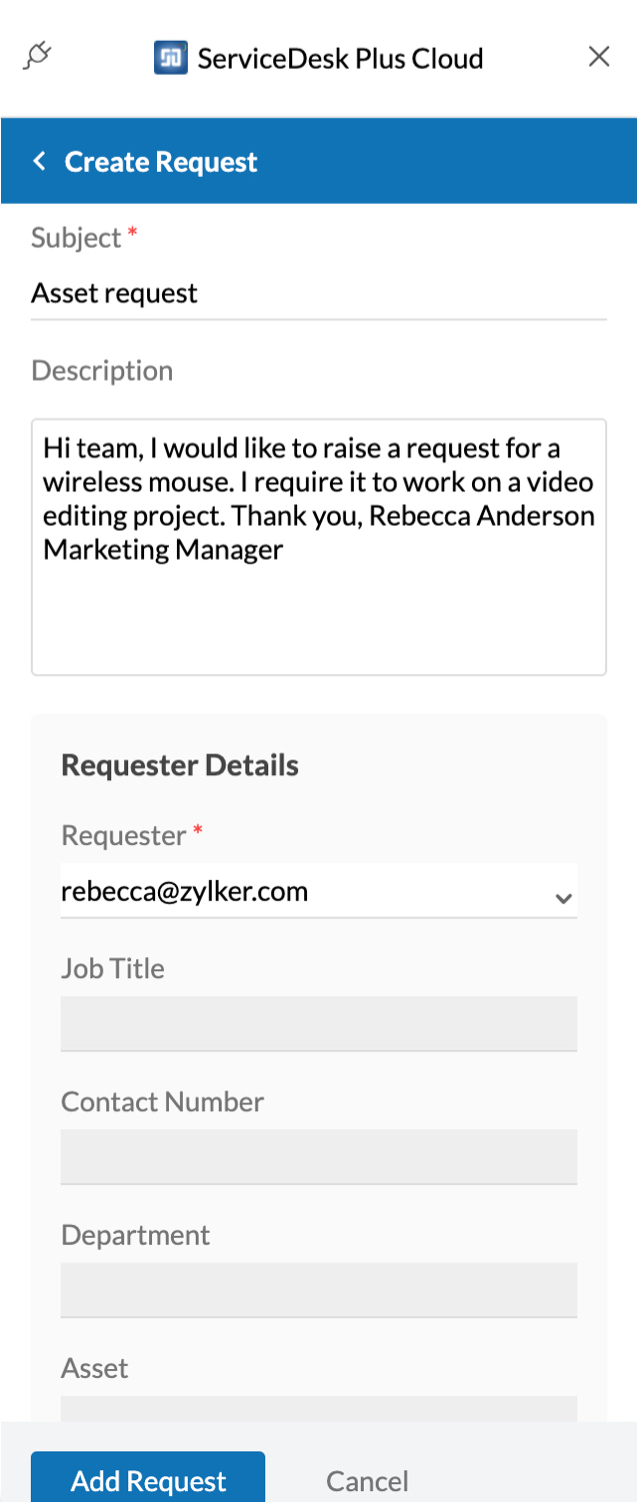Click the Job Title input field
The width and height of the screenshot is (637, 1502).
[318, 1024]
